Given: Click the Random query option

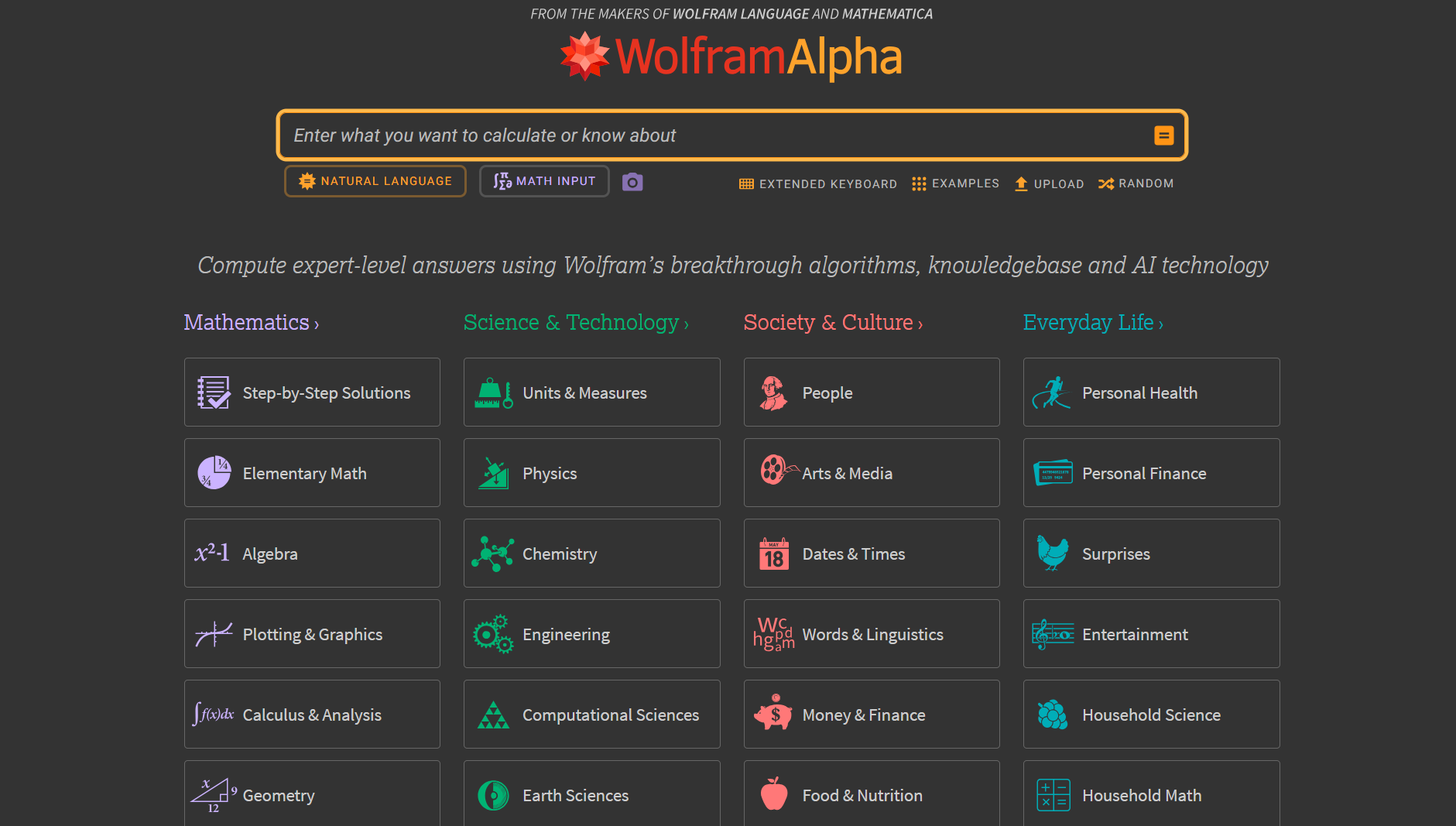Looking at the screenshot, I should 1136,183.
